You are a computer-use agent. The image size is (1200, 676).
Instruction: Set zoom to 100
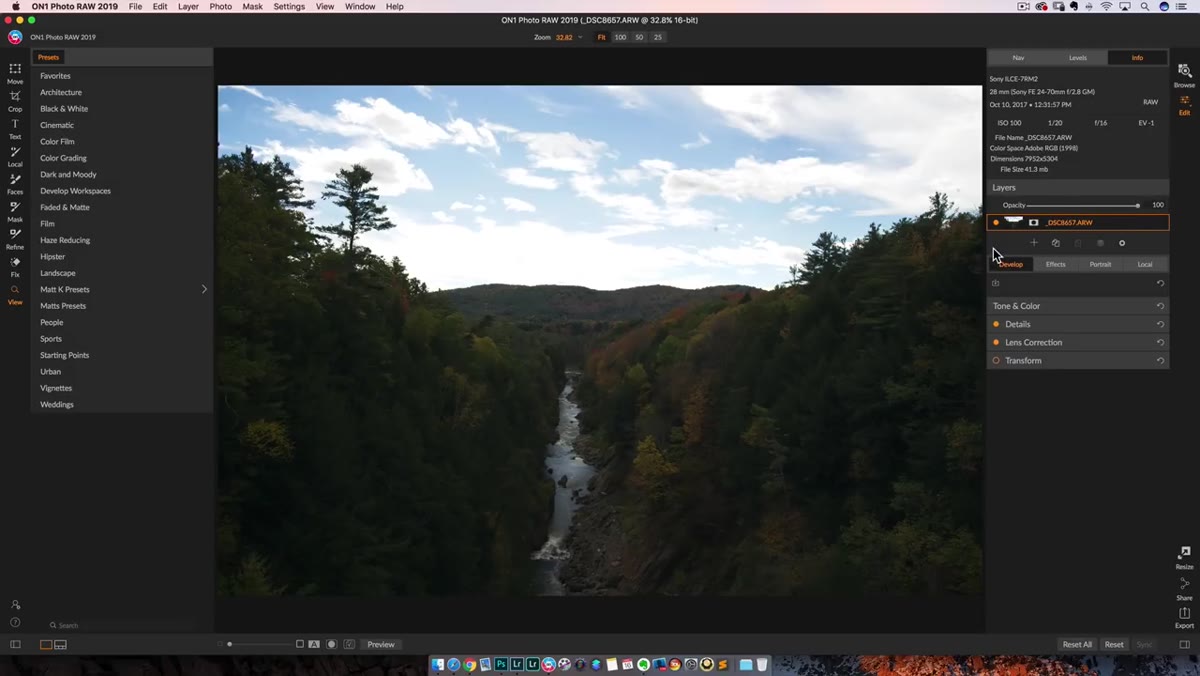click(620, 37)
